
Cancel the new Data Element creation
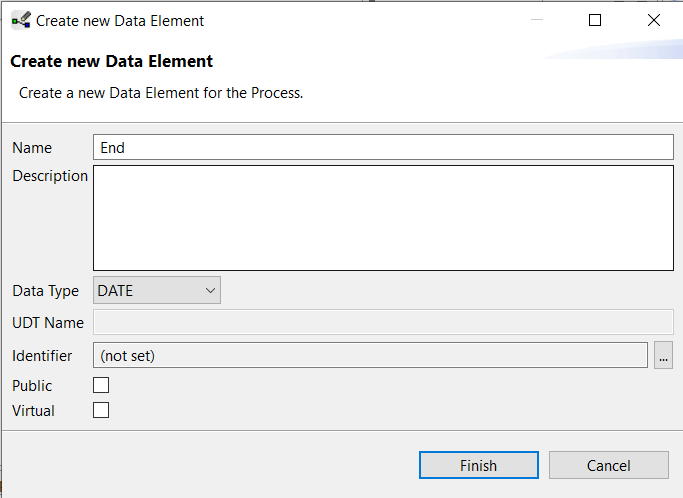(x=608, y=465)
